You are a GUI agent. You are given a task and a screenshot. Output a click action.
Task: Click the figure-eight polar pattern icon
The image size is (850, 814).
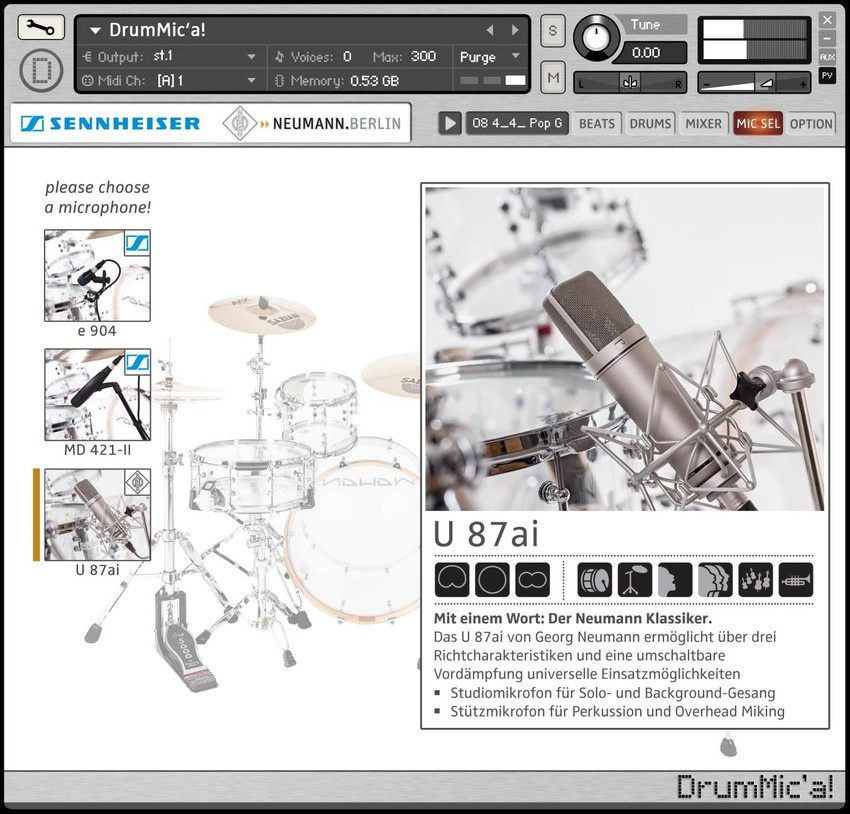(532, 579)
